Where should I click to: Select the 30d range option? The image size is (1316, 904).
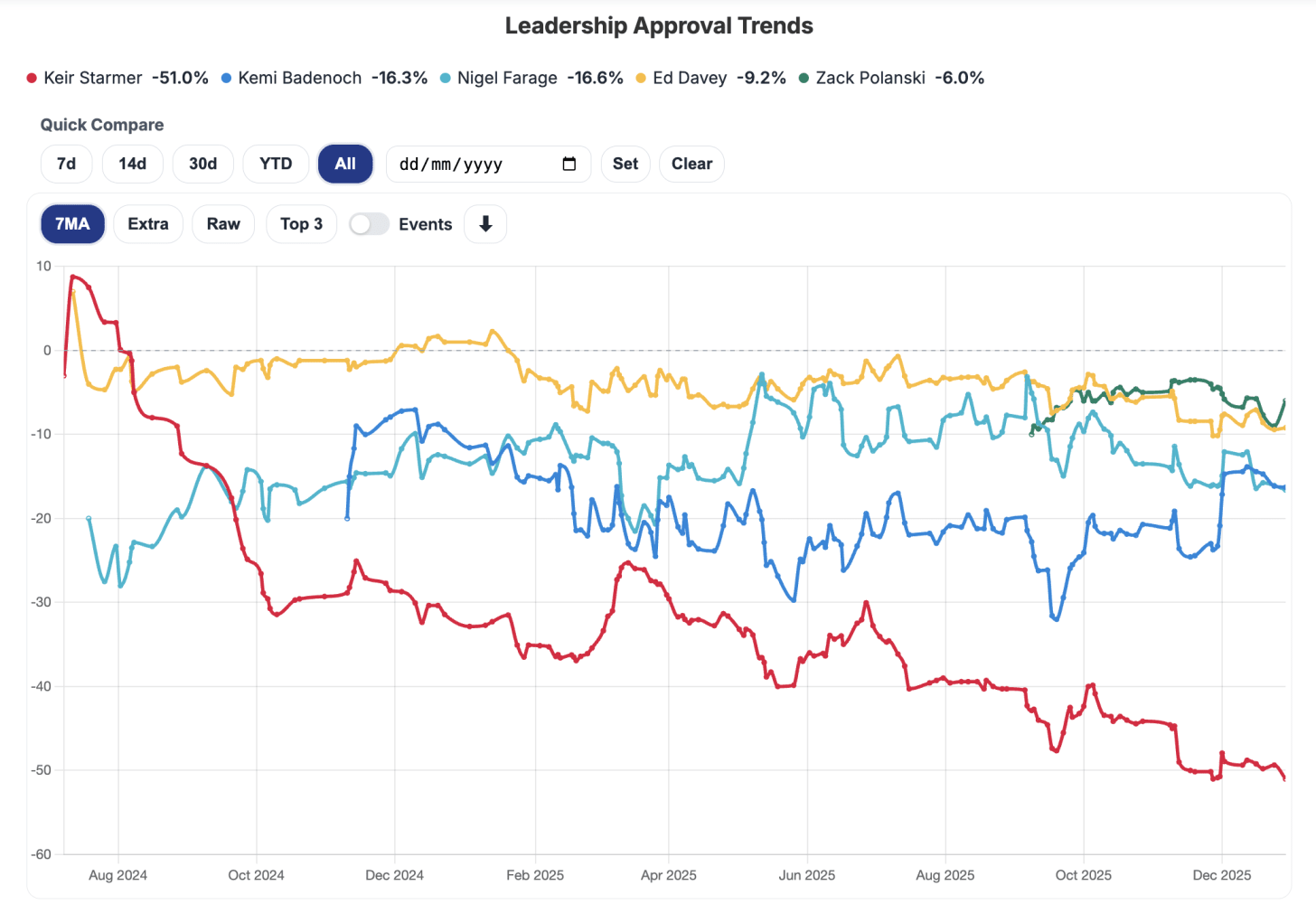(x=202, y=164)
